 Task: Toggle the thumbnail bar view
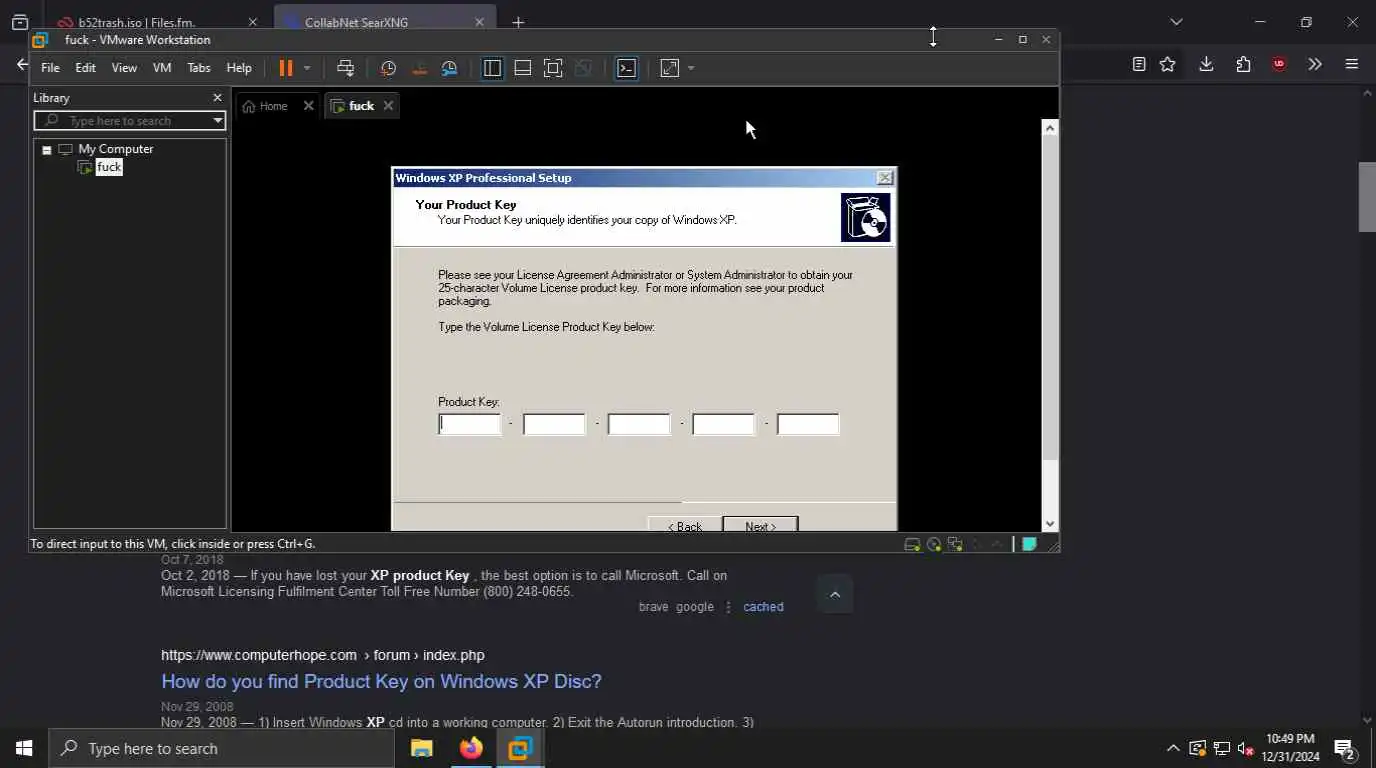(x=522, y=68)
